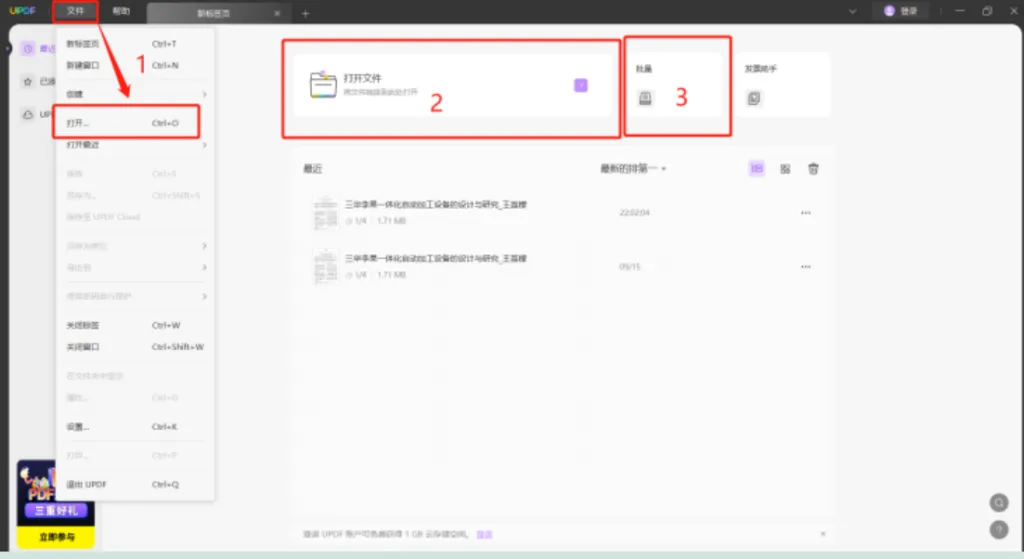
Task: Open more options for the 22:02:04 file
Action: pyautogui.click(x=806, y=213)
